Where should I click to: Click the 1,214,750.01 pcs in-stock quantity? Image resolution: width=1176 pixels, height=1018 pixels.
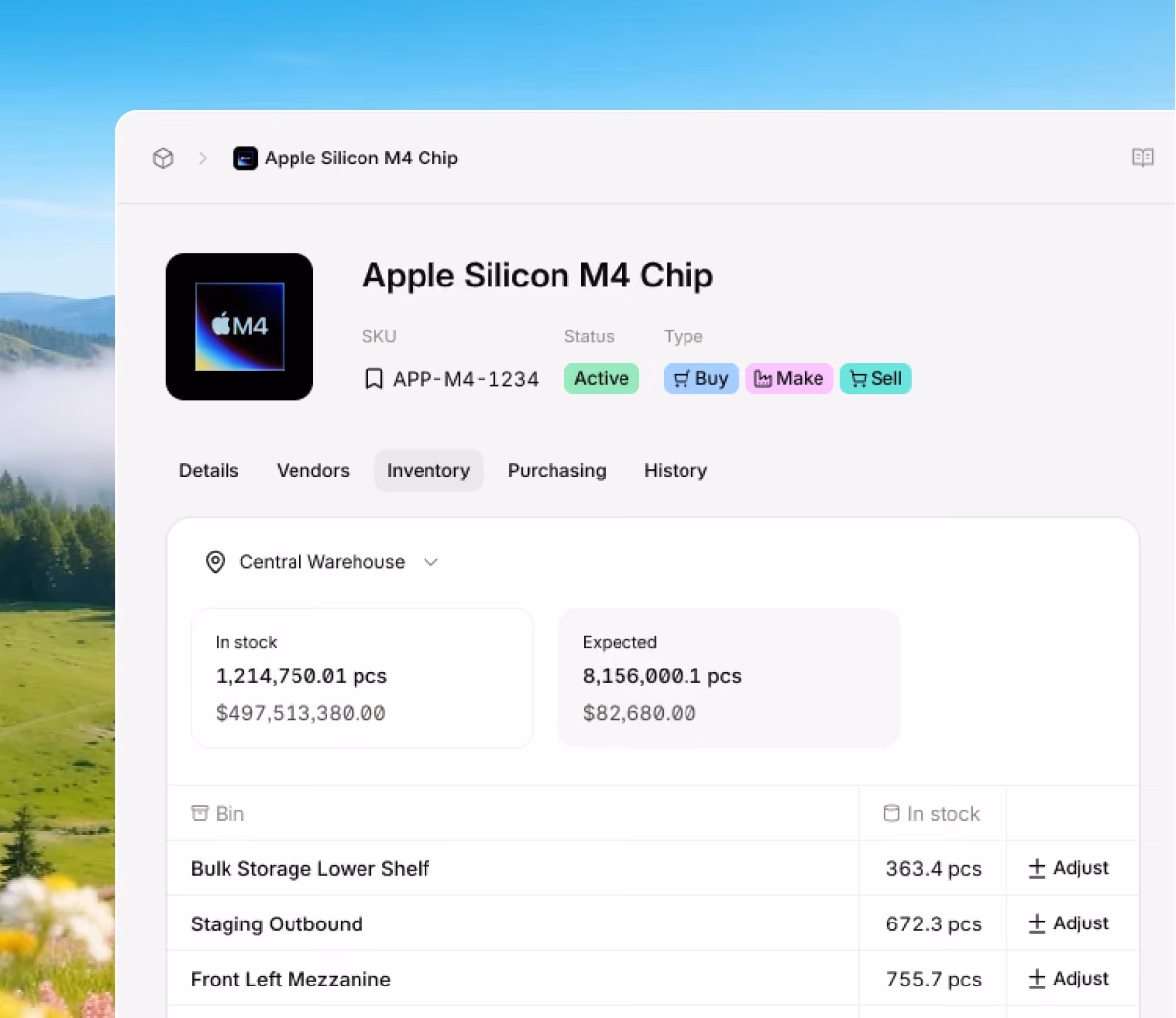[300, 676]
